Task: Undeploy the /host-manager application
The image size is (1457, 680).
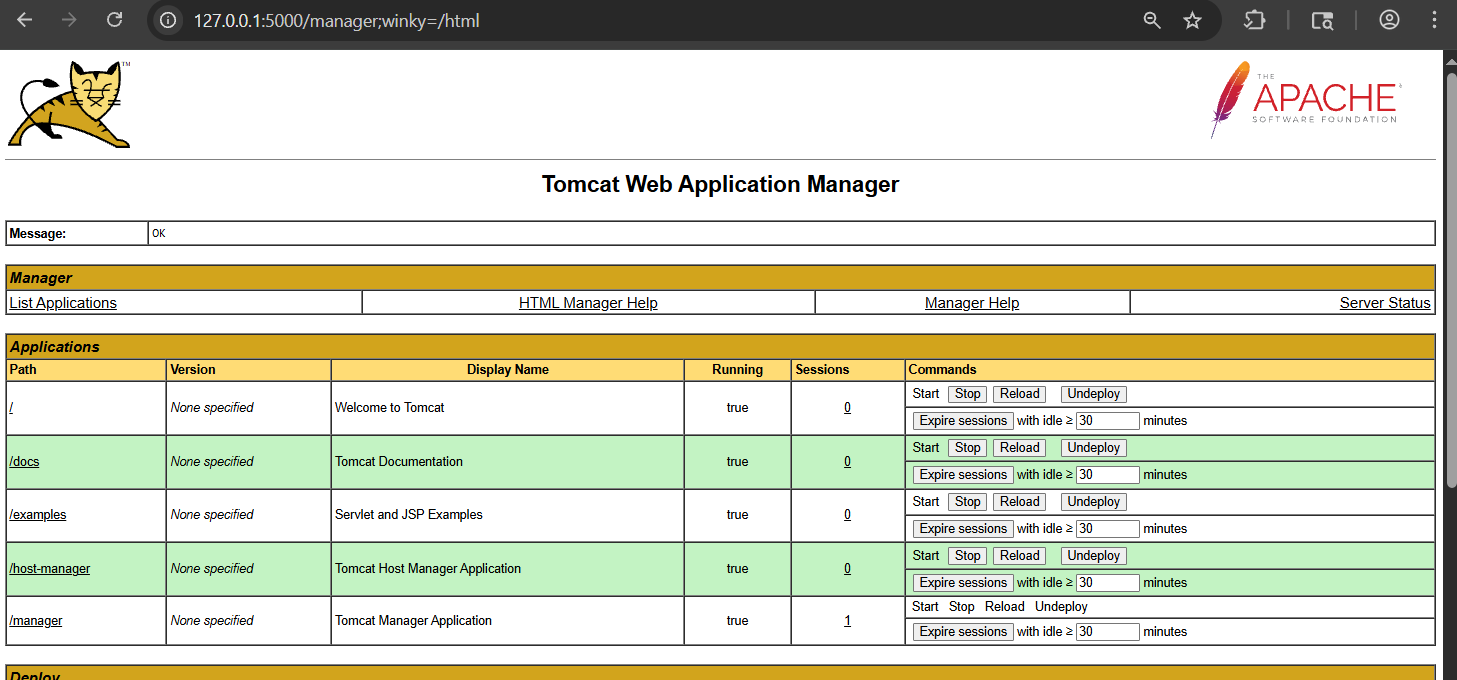Action: [x=1093, y=556]
